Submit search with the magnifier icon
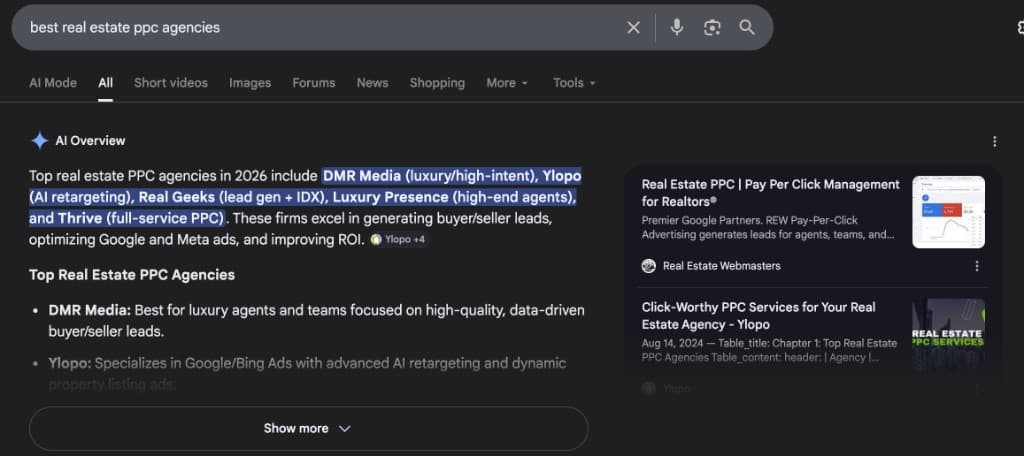Viewport: 1024px width, 456px height. [746, 27]
